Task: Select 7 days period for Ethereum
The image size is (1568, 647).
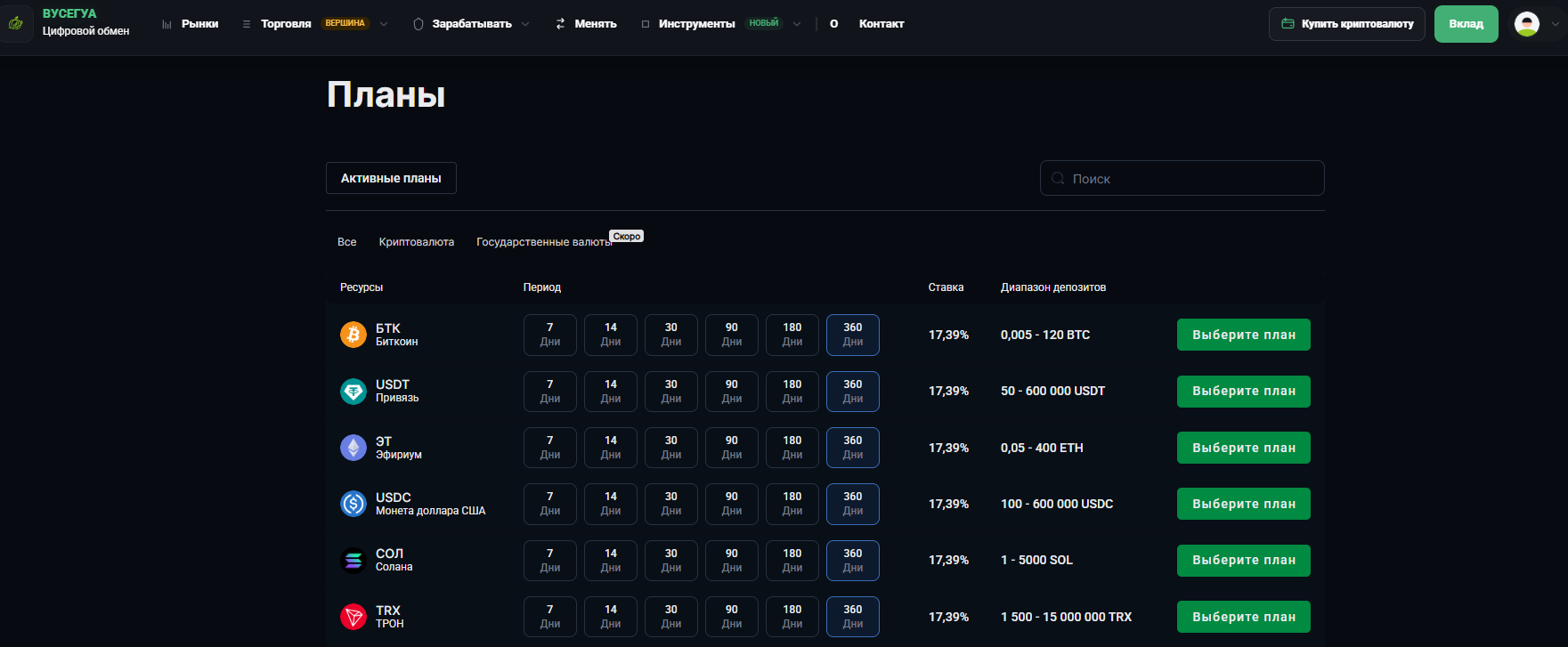Action: pos(550,448)
